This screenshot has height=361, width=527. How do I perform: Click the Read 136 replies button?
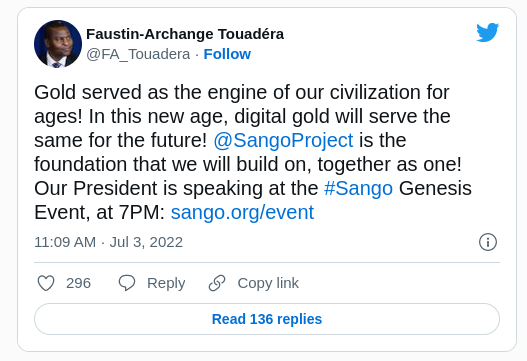point(267,319)
